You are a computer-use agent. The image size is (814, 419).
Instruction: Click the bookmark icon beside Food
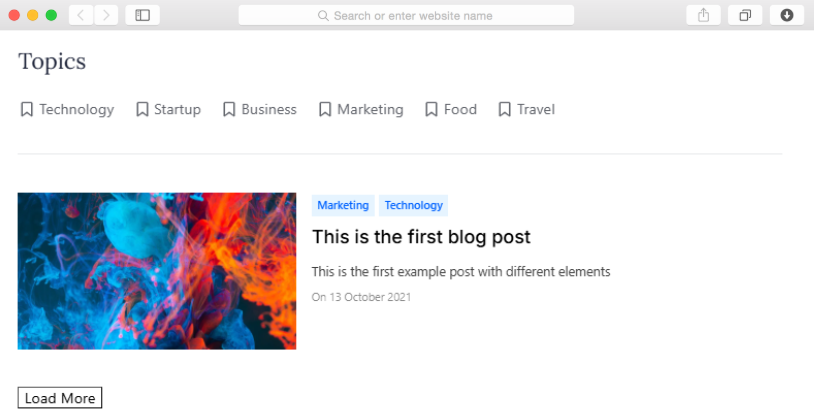pos(431,109)
